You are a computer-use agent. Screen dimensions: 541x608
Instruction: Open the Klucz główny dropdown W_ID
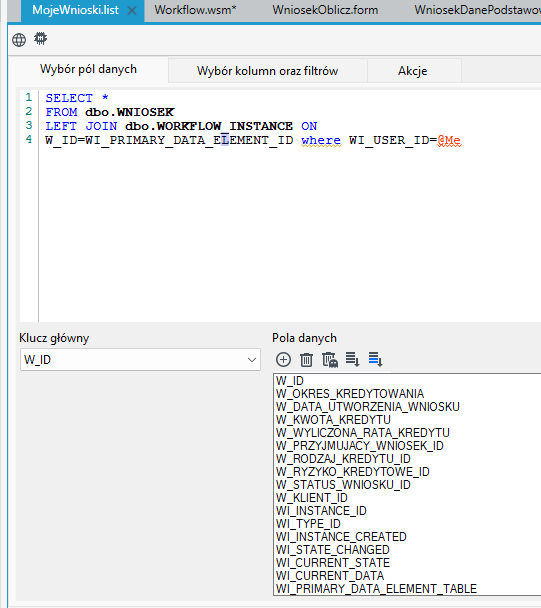pos(140,360)
